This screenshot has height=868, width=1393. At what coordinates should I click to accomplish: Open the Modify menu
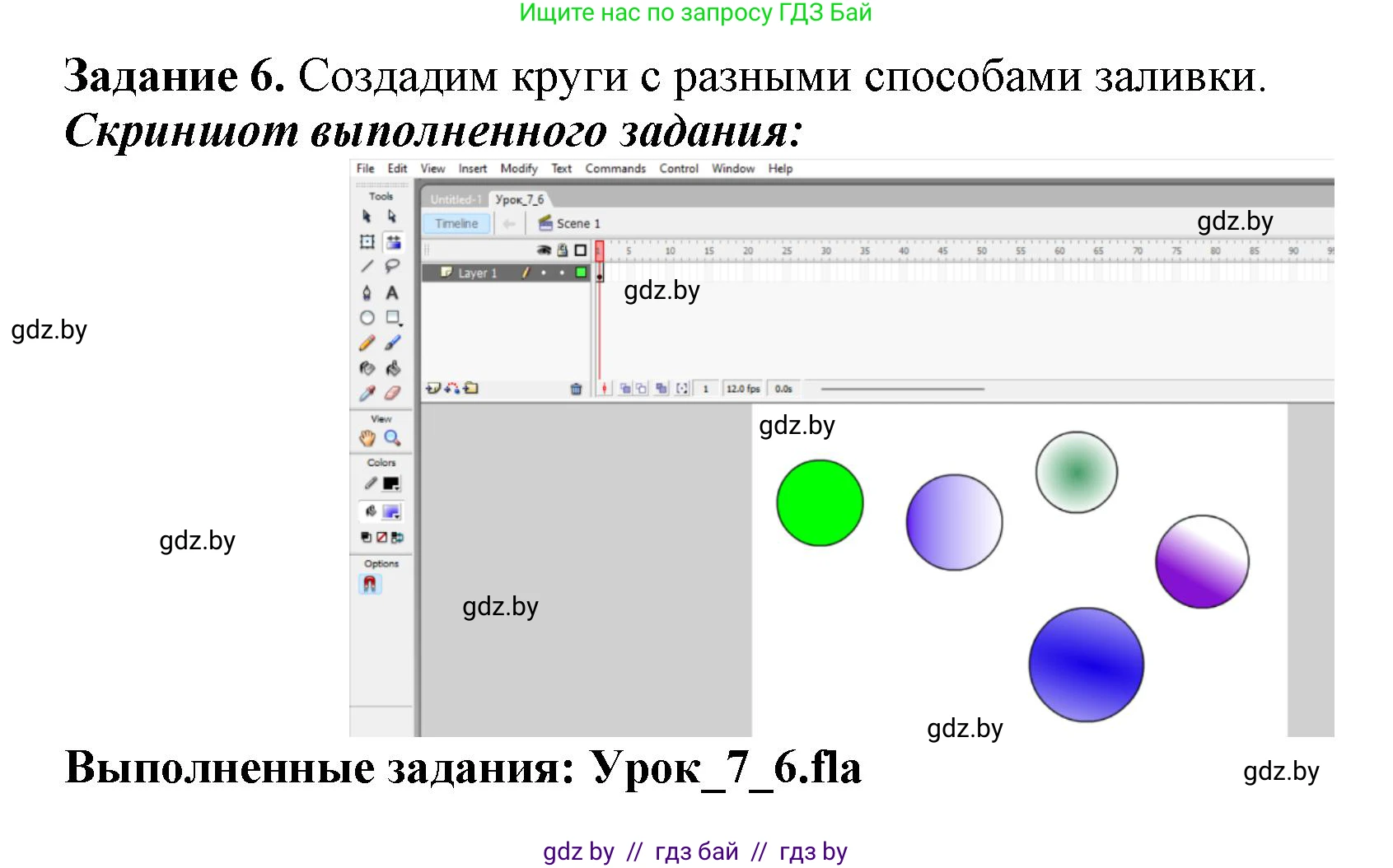click(519, 169)
